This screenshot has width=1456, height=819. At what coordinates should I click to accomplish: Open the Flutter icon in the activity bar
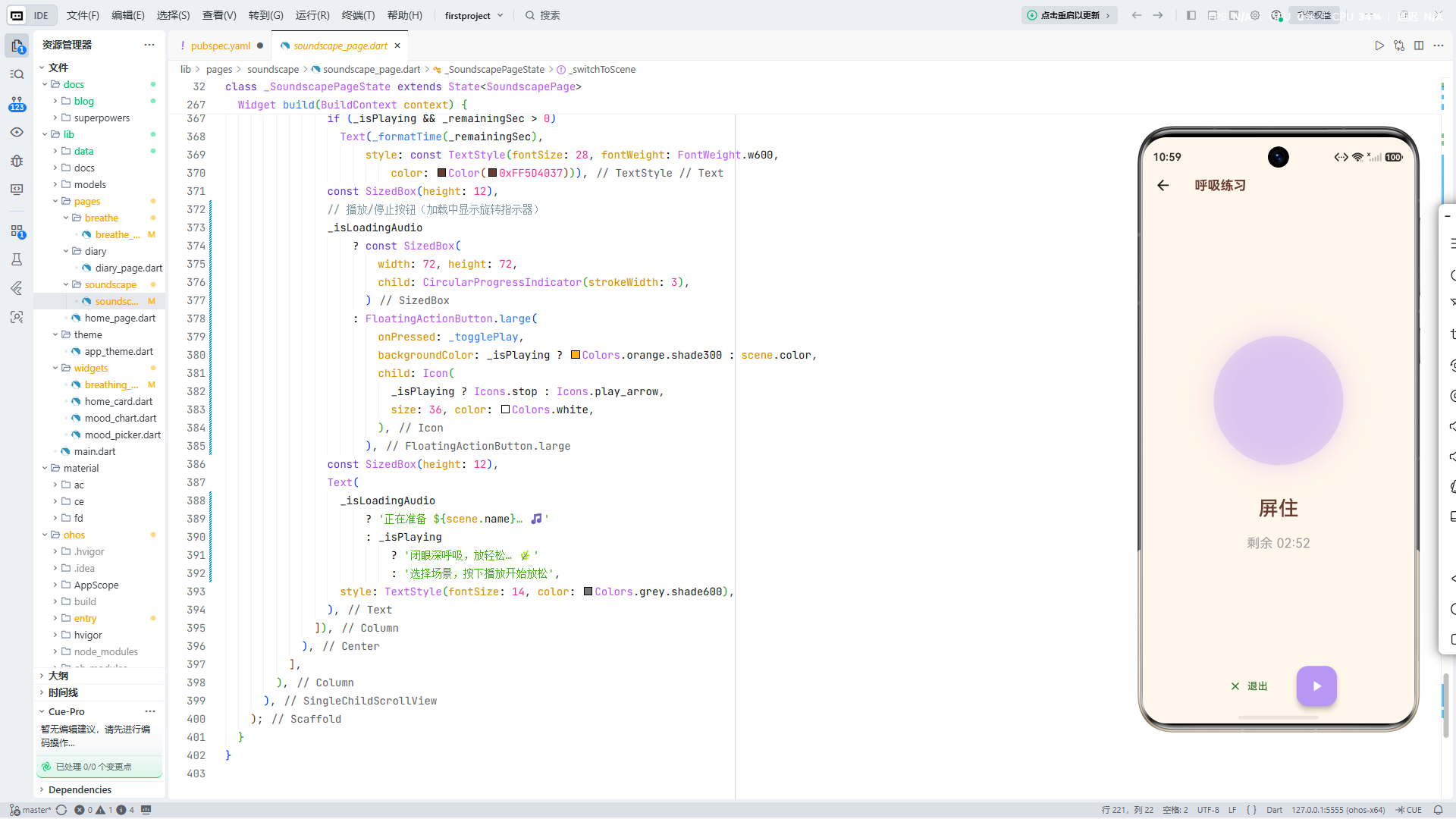(17, 288)
